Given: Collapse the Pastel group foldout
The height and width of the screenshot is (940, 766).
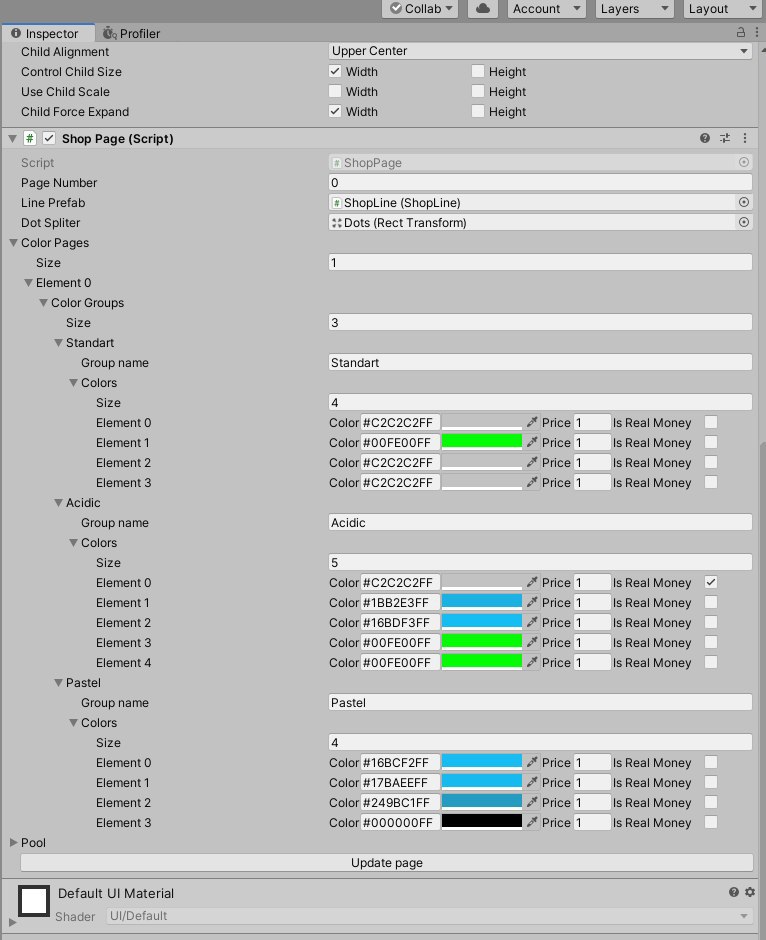Looking at the screenshot, I should 58,682.
